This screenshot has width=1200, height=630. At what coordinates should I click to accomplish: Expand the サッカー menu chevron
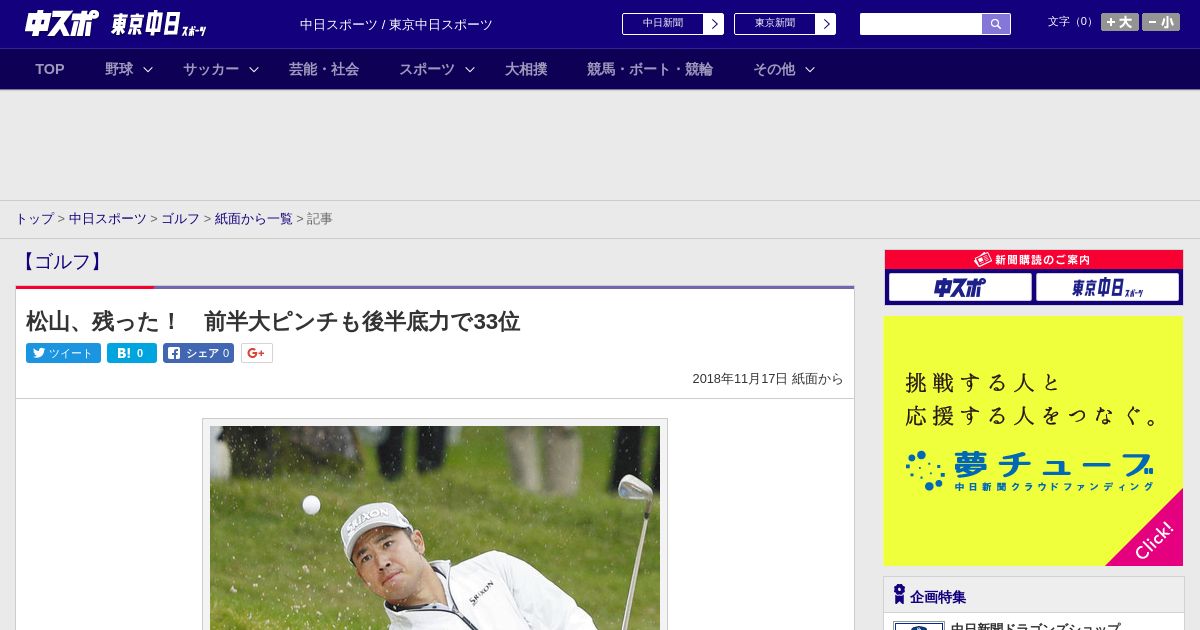pos(254,69)
